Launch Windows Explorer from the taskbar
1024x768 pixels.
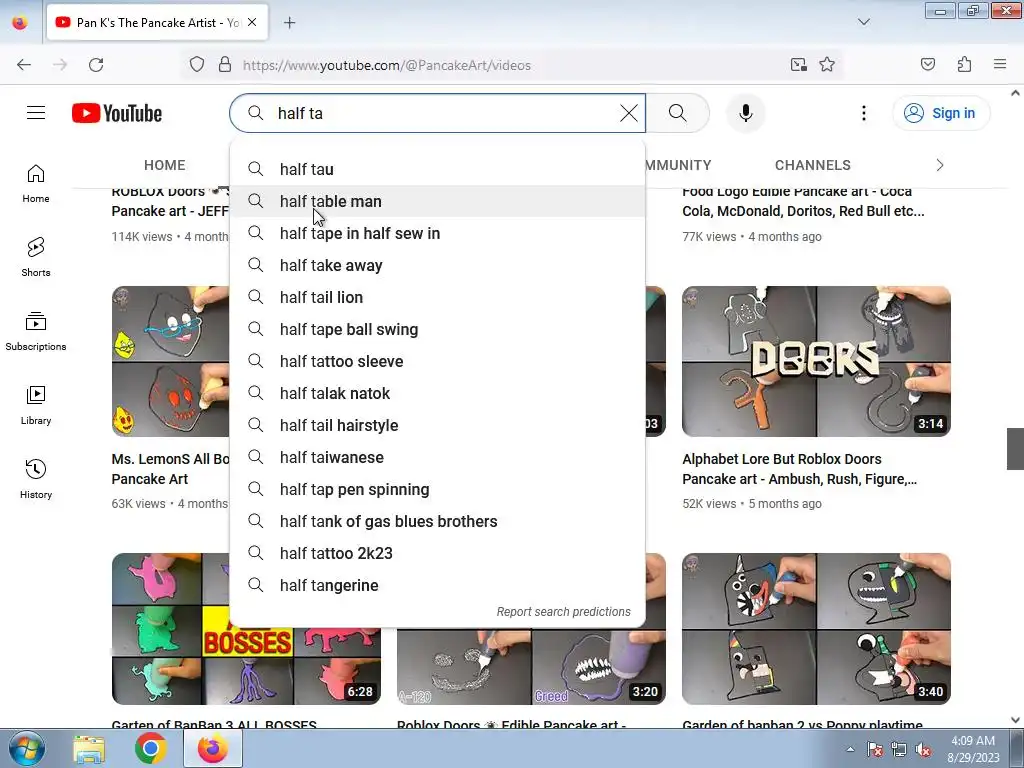point(89,748)
